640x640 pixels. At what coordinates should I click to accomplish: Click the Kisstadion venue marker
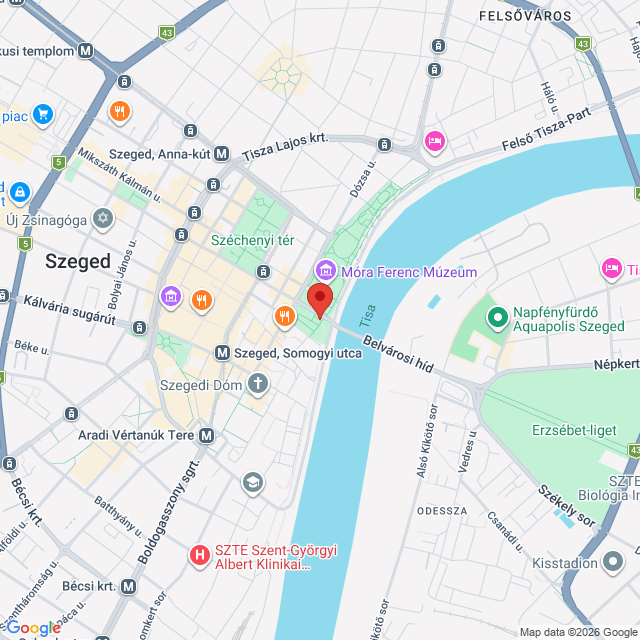(613, 562)
